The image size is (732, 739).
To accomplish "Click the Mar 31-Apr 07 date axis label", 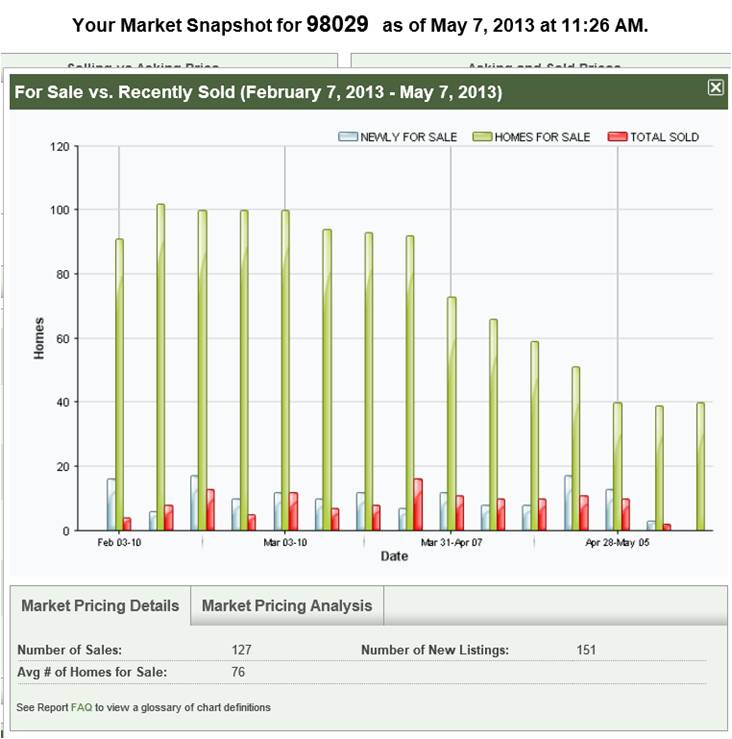I will [x=451, y=543].
